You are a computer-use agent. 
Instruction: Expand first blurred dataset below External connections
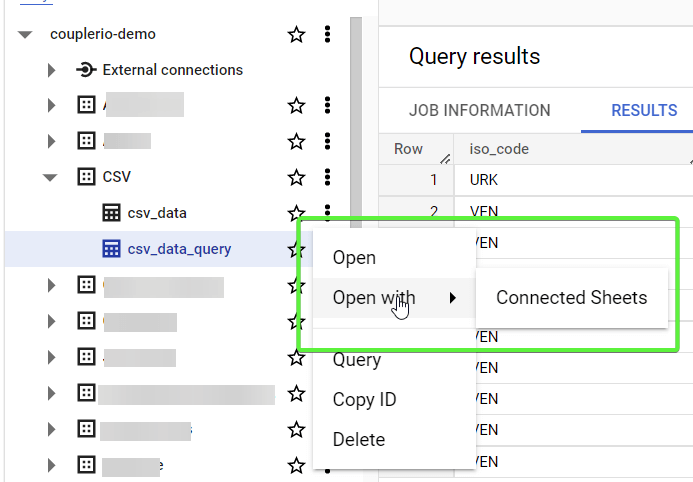click(52, 106)
